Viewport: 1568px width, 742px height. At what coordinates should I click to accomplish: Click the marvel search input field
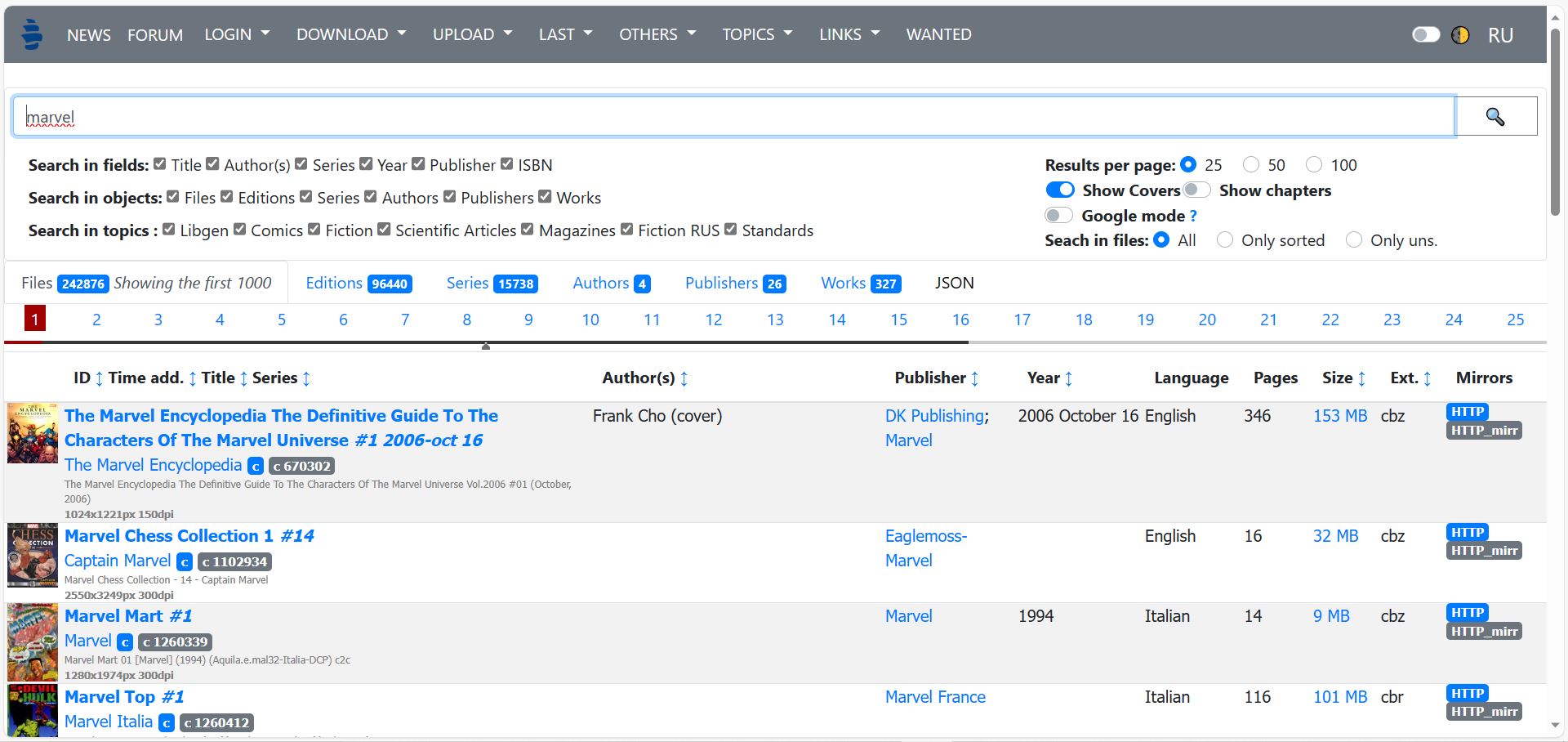click(x=733, y=117)
